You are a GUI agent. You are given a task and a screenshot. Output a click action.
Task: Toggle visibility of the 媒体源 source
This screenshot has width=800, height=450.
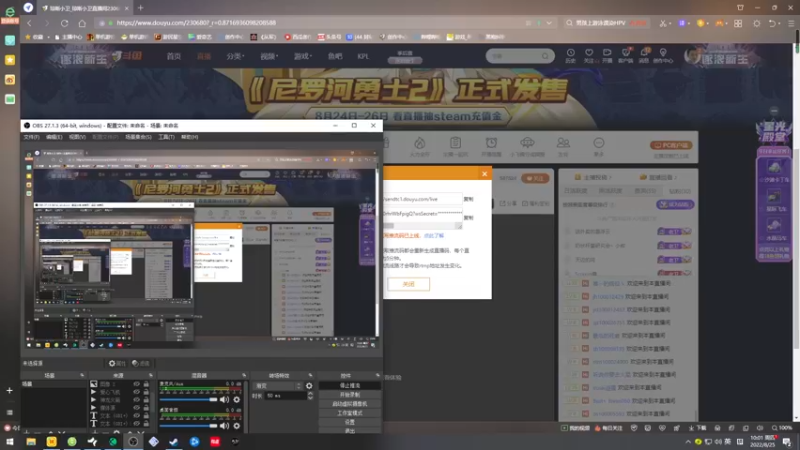click(x=136, y=408)
